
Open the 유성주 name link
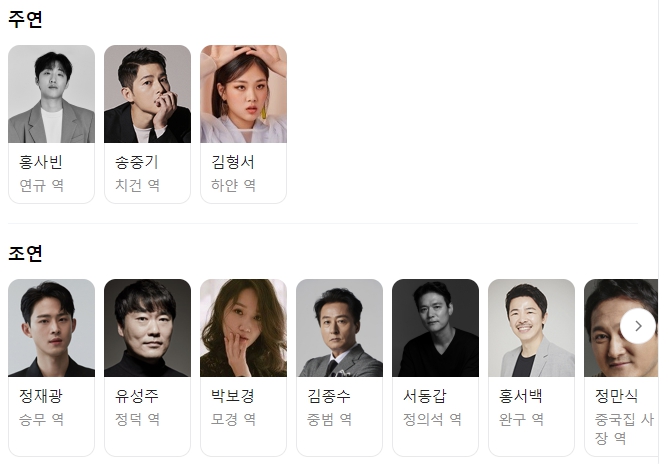[x=137, y=396]
